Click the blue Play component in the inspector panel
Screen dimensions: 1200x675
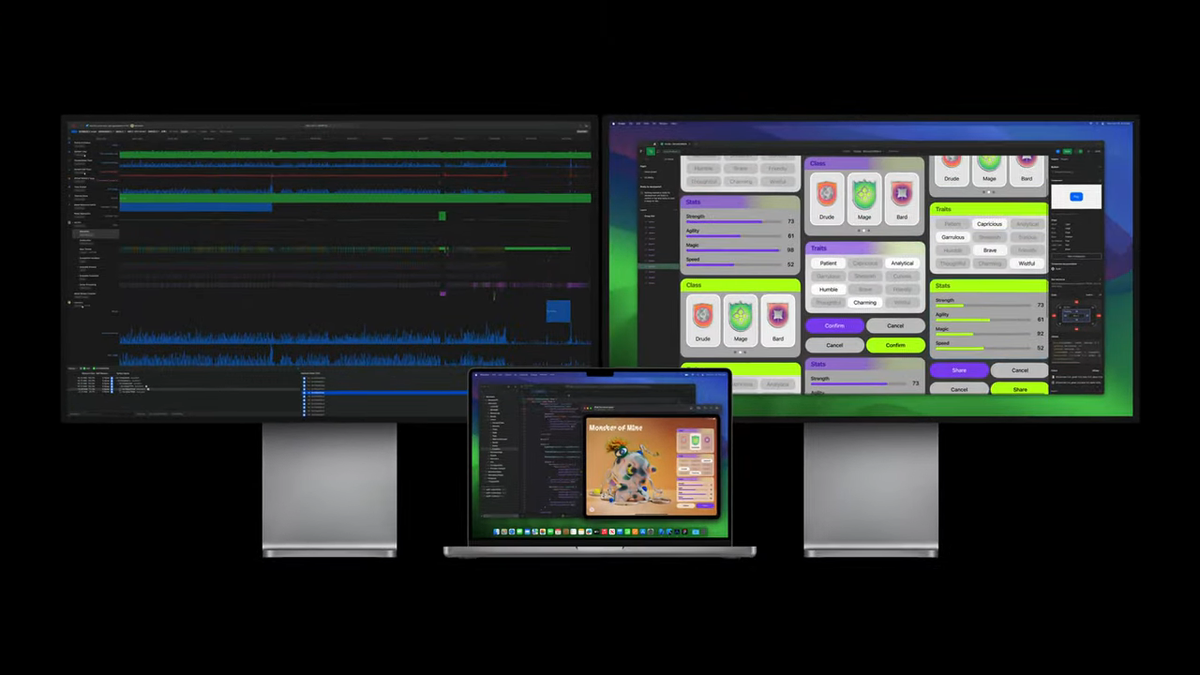pos(1075,197)
